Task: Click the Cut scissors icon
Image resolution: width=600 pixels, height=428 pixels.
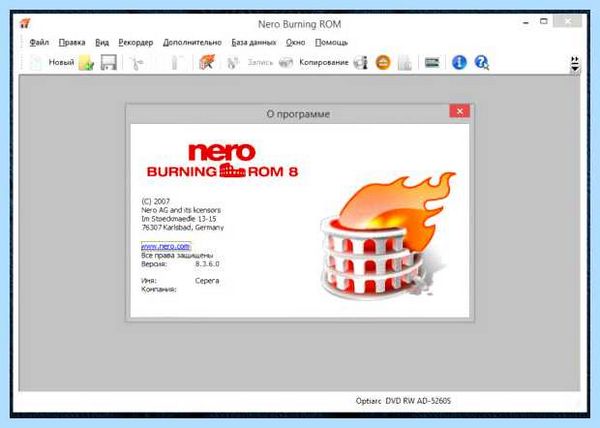Action: click(x=136, y=63)
